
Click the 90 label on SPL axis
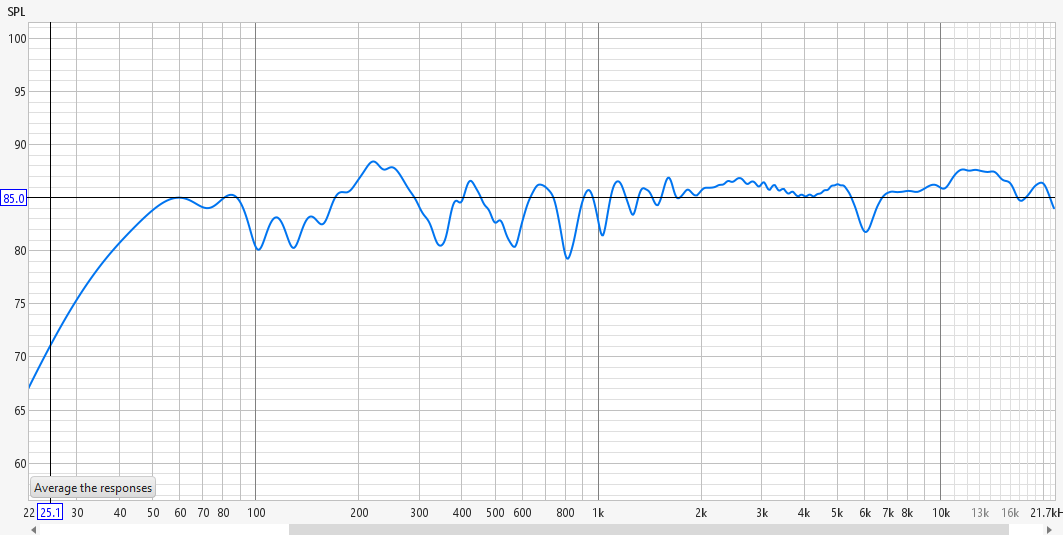[x=20, y=145]
